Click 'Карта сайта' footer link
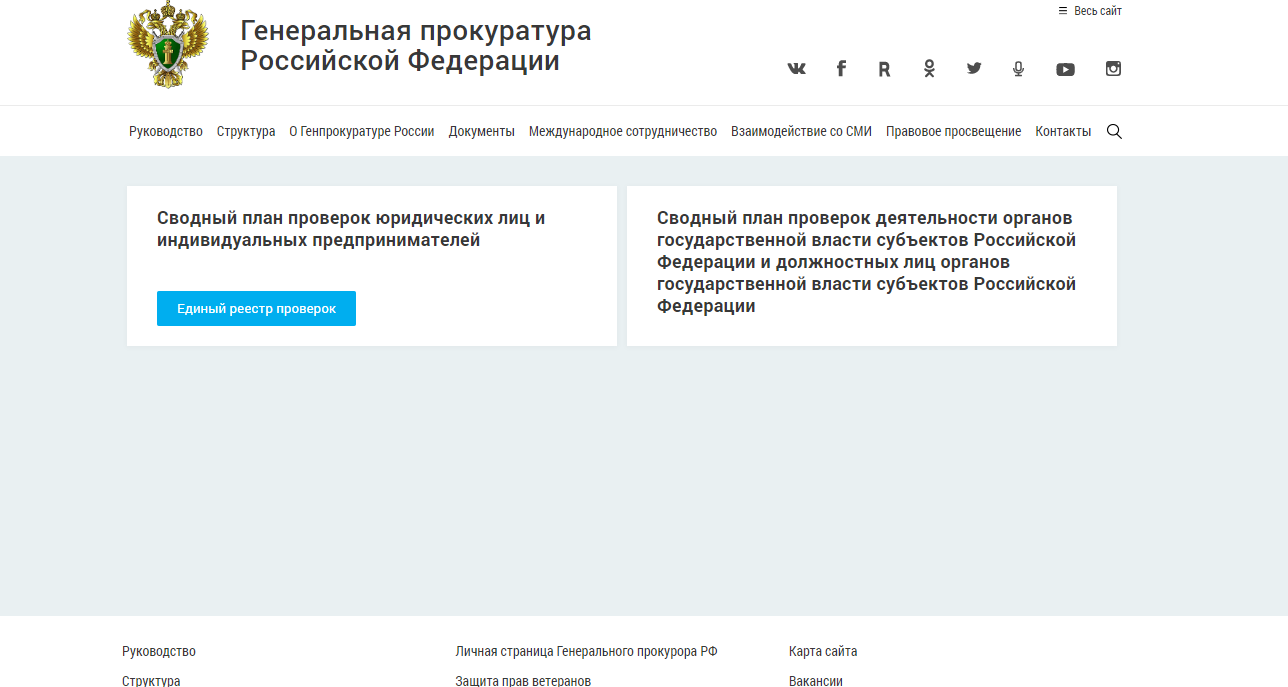The height and width of the screenshot is (687, 1288). [x=823, y=651]
